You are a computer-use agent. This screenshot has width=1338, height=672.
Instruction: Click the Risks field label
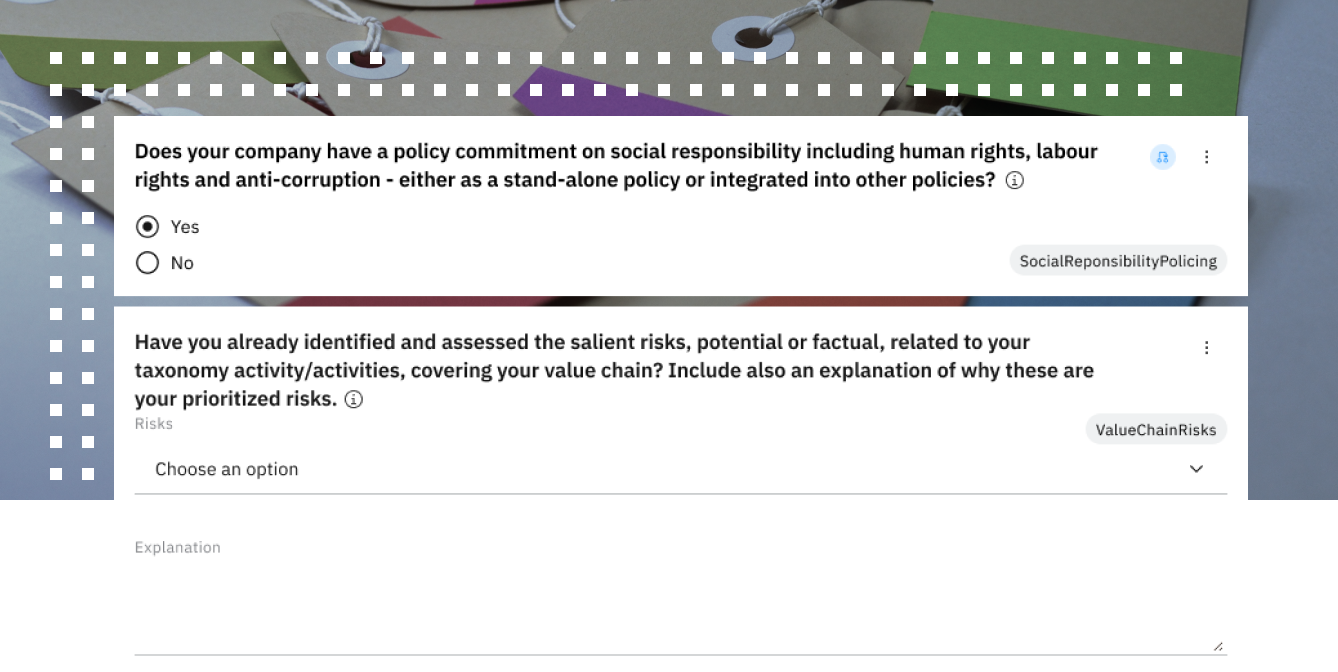click(154, 424)
